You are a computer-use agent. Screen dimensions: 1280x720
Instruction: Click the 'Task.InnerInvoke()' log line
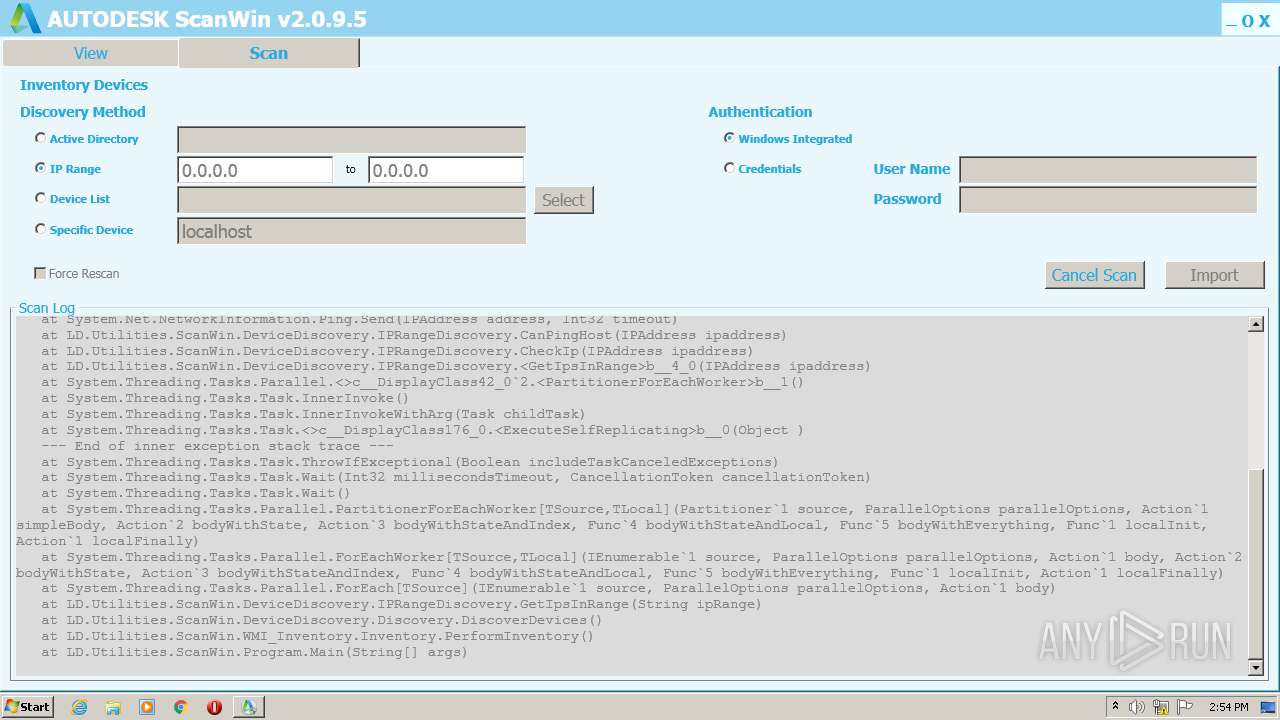coord(225,398)
